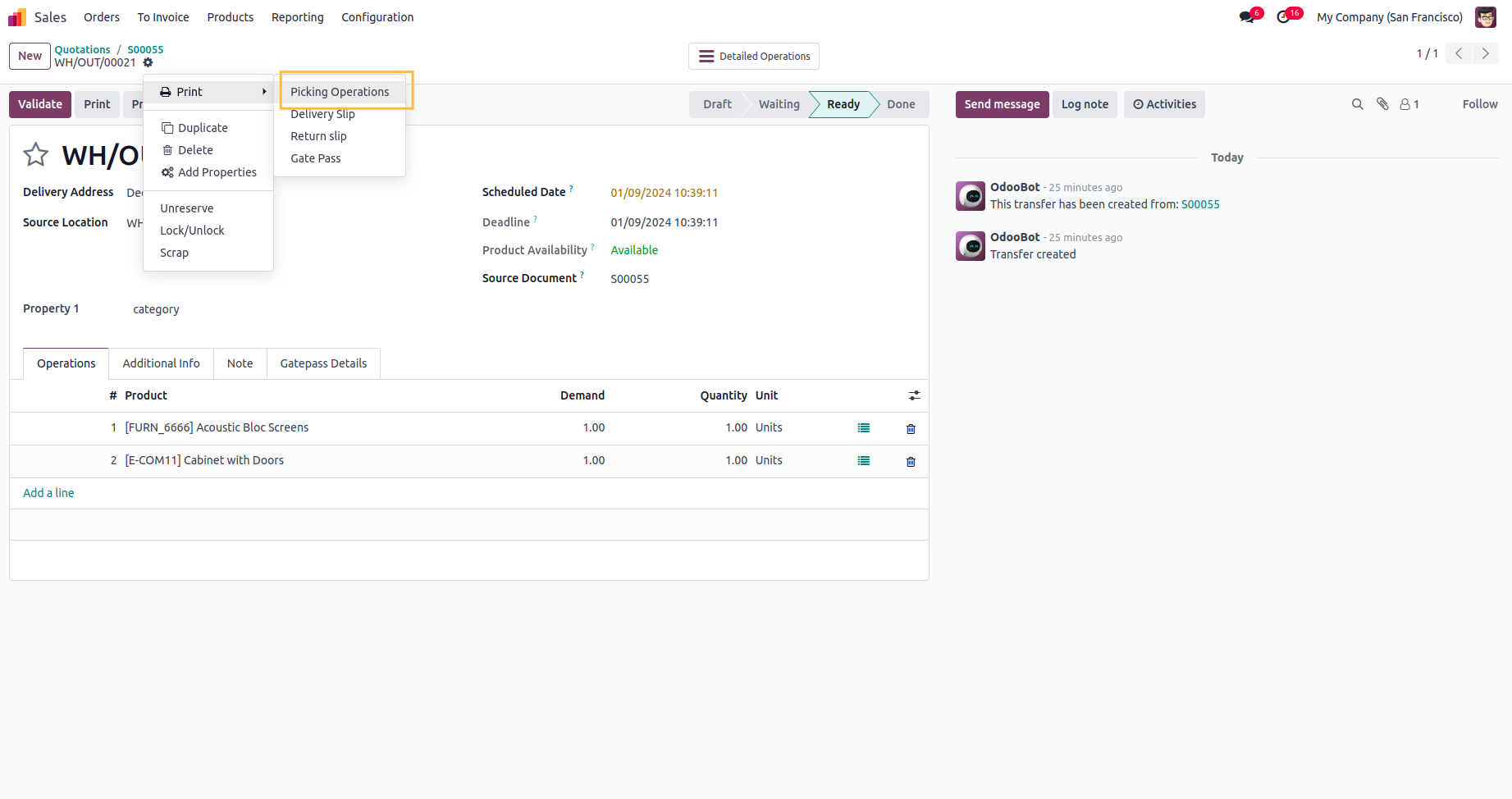
Task: Delete the Acoustic Bloc Screens line
Action: [x=911, y=428]
